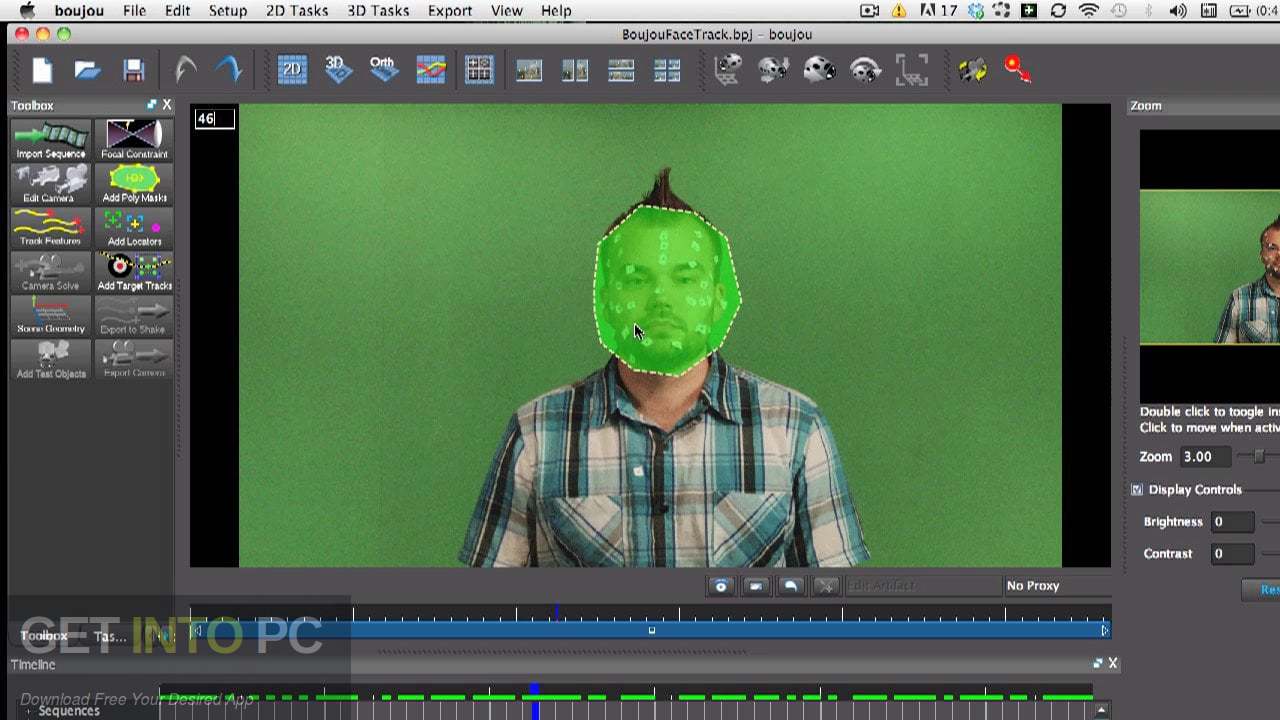
Task: Click Export Camera tool
Action: [134, 360]
